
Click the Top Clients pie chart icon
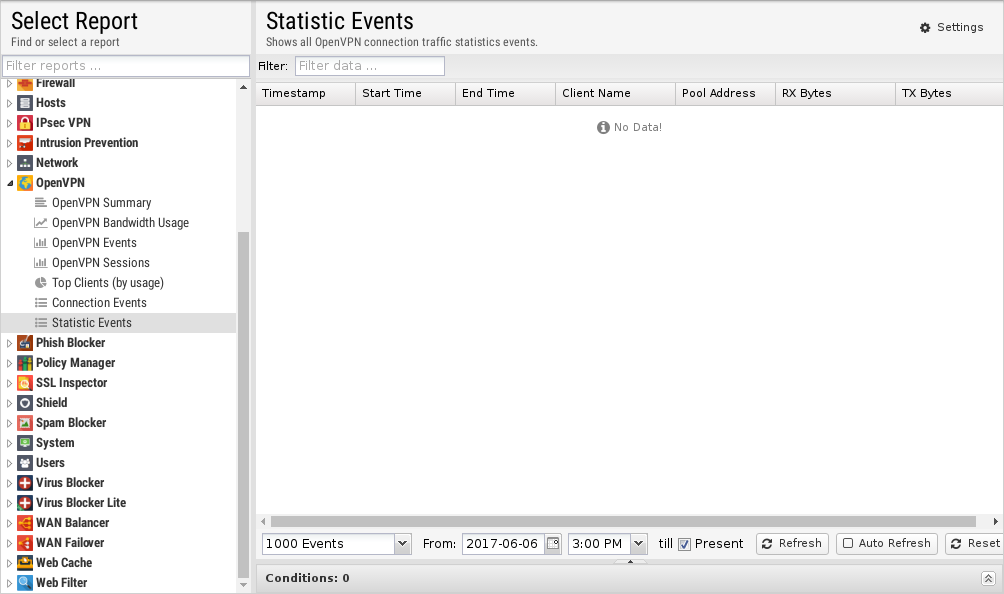[x=41, y=282]
